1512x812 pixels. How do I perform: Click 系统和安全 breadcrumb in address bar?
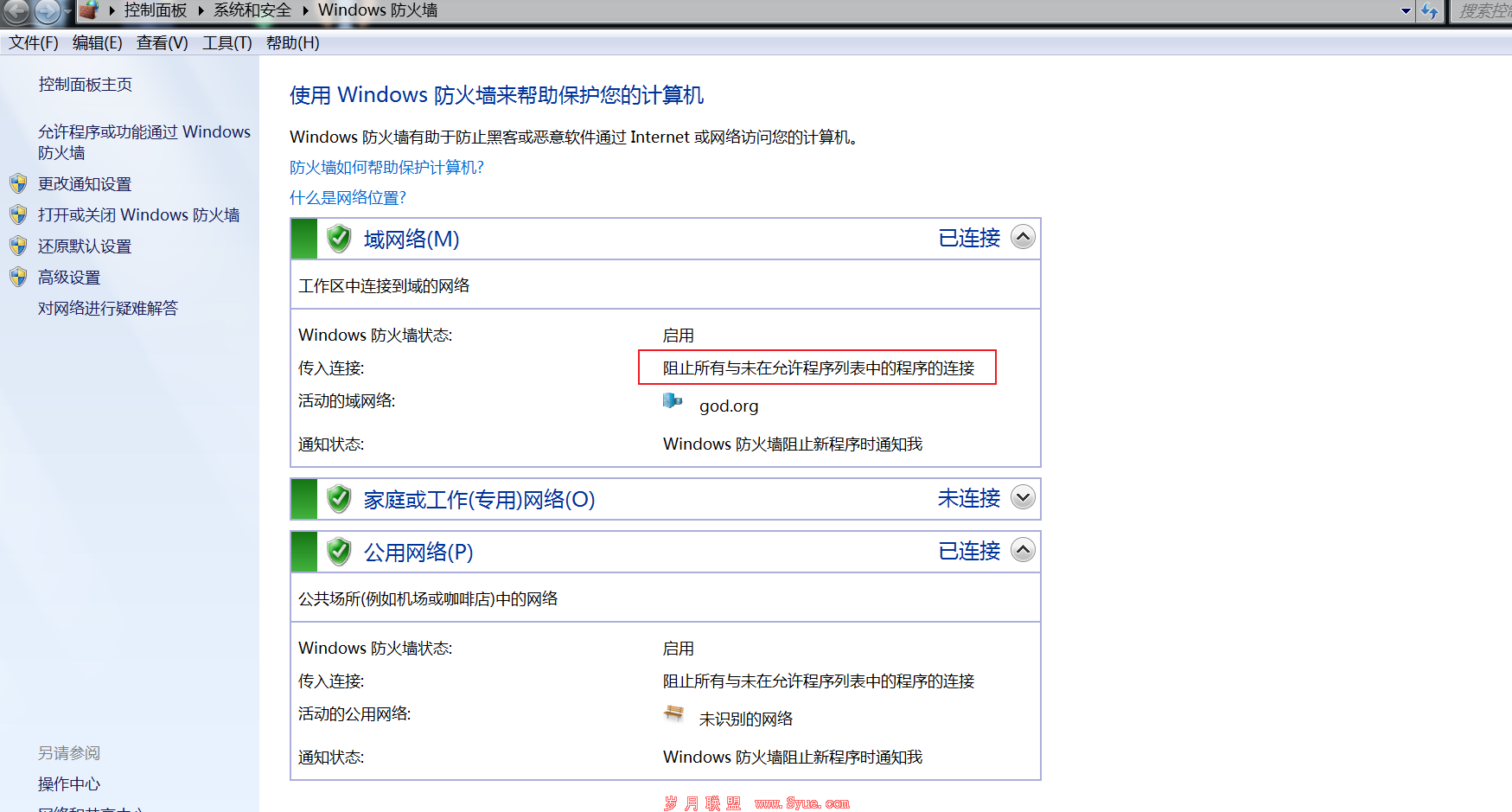pos(252,10)
